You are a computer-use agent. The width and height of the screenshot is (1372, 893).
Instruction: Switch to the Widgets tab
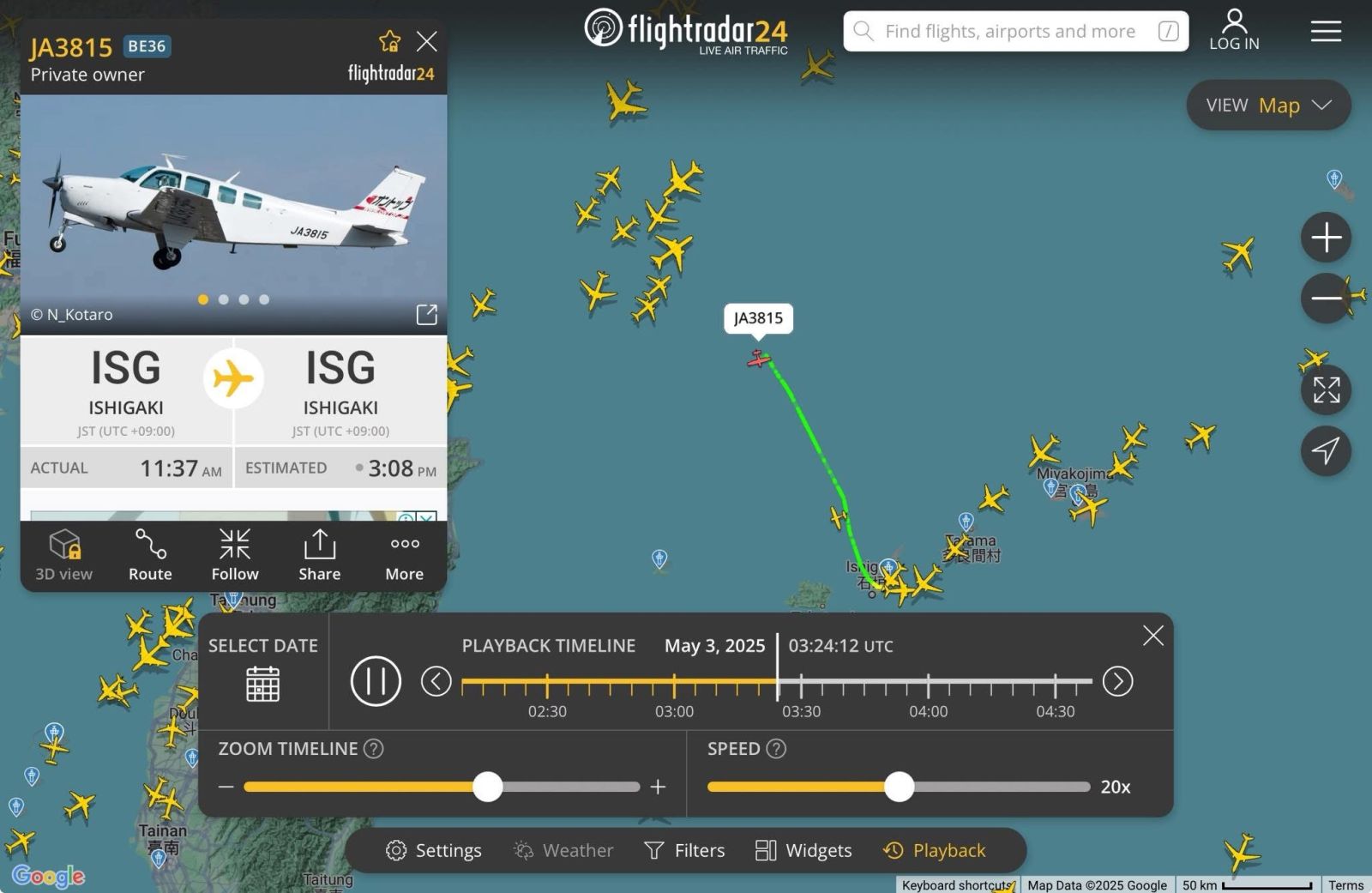pyautogui.click(x=803, y=850)
